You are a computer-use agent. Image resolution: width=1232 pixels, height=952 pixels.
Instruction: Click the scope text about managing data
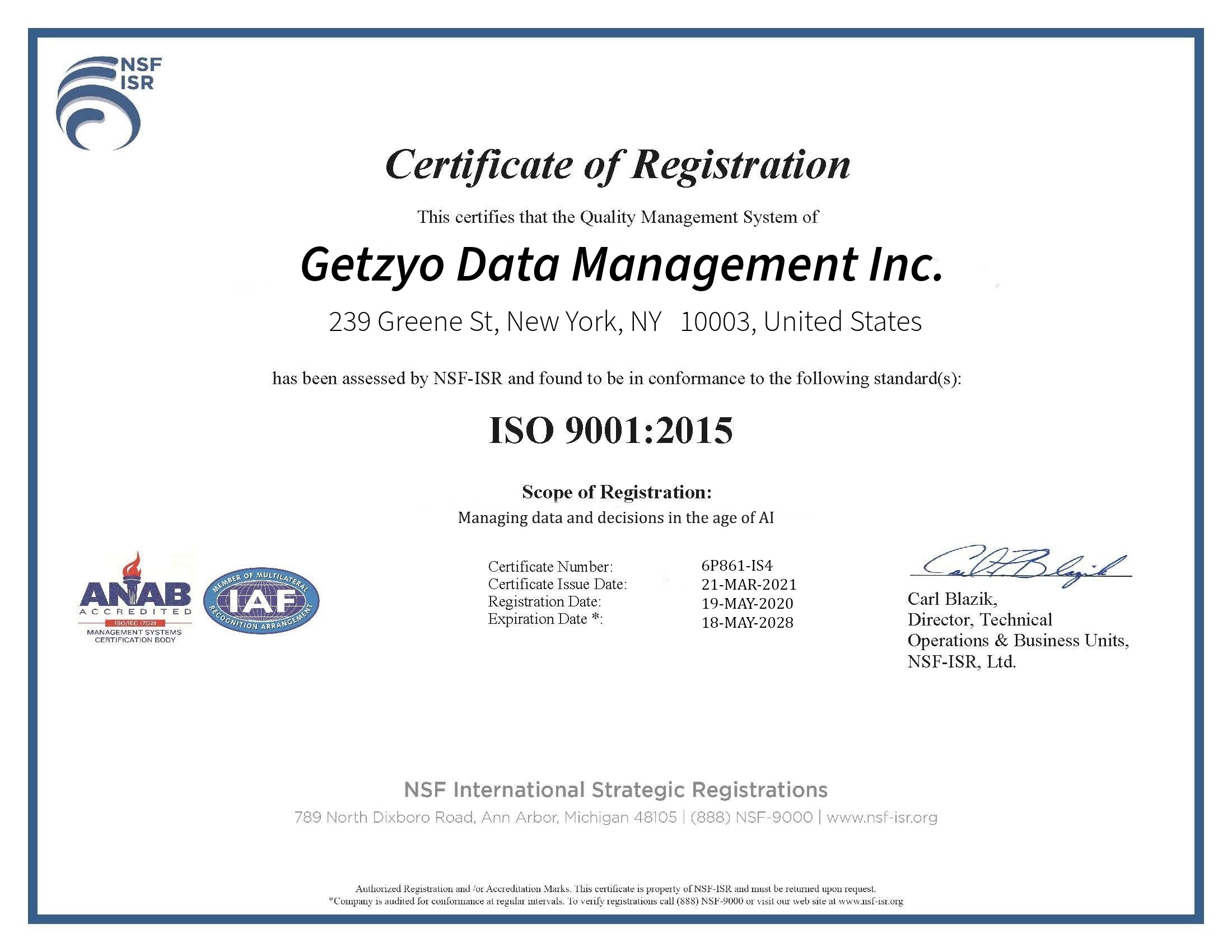(615, 517)
